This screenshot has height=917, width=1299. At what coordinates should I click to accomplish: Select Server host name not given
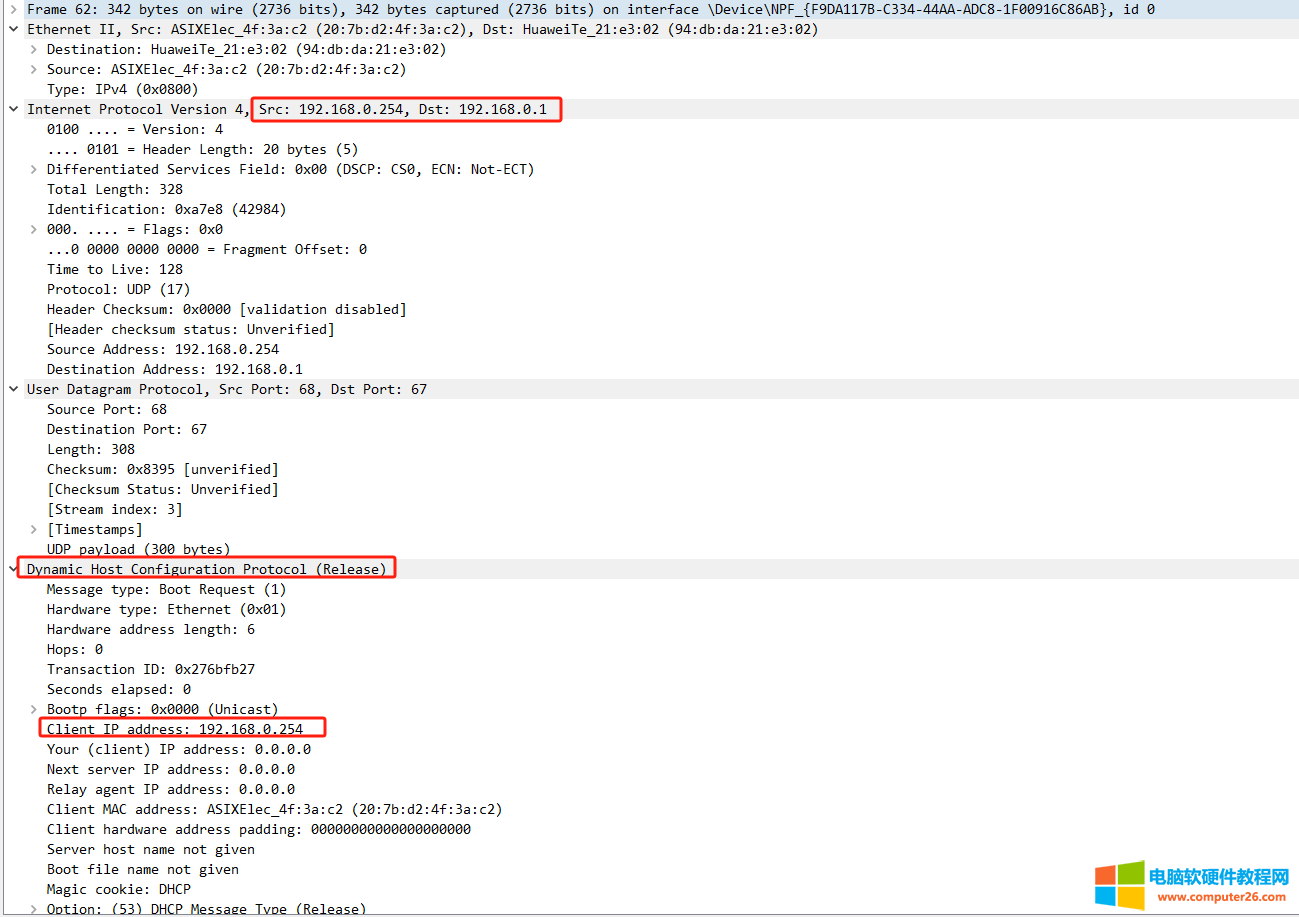tap(151, 849)
